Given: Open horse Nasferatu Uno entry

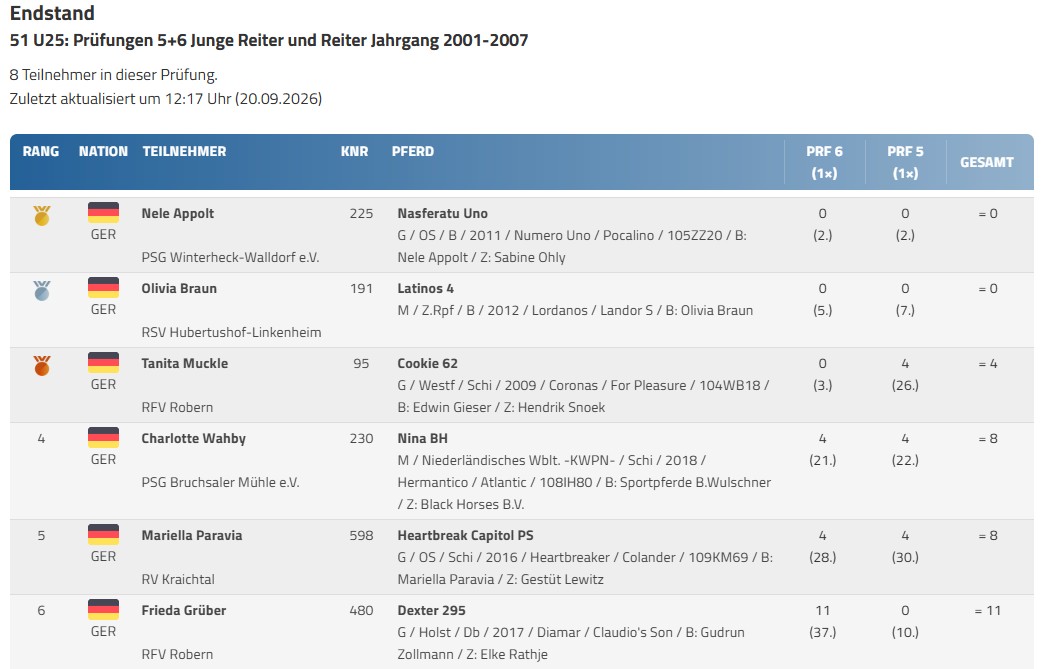Looking at the screenshot, I should point(443,214).
